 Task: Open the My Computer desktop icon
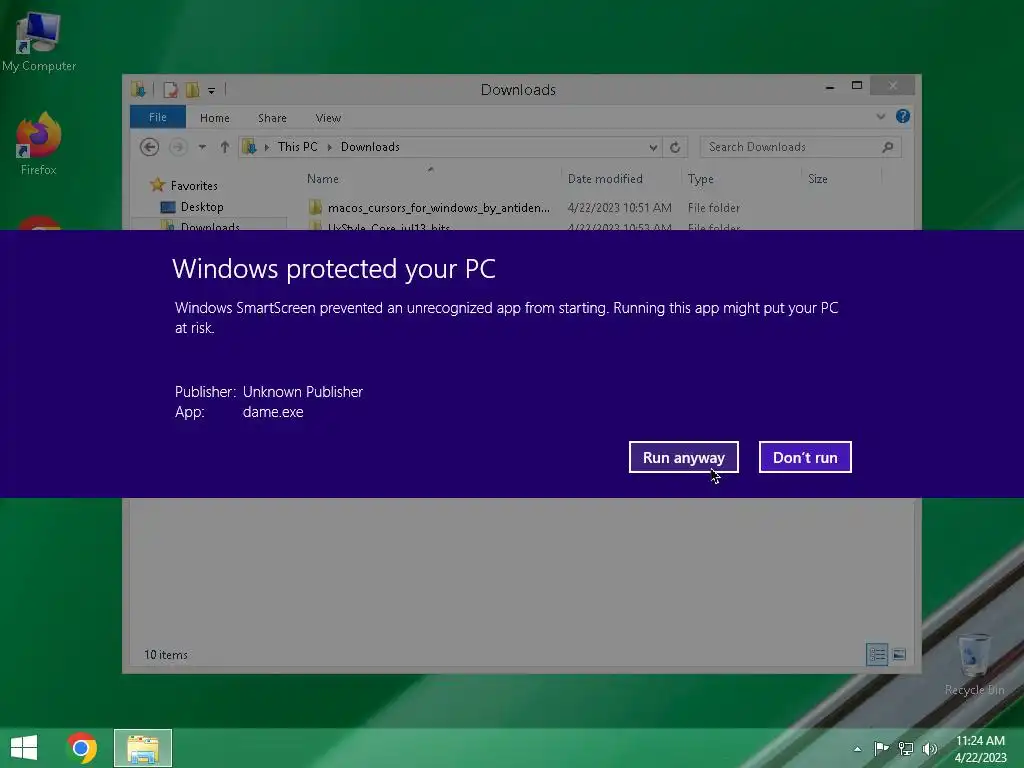click(x=39, y=42)
